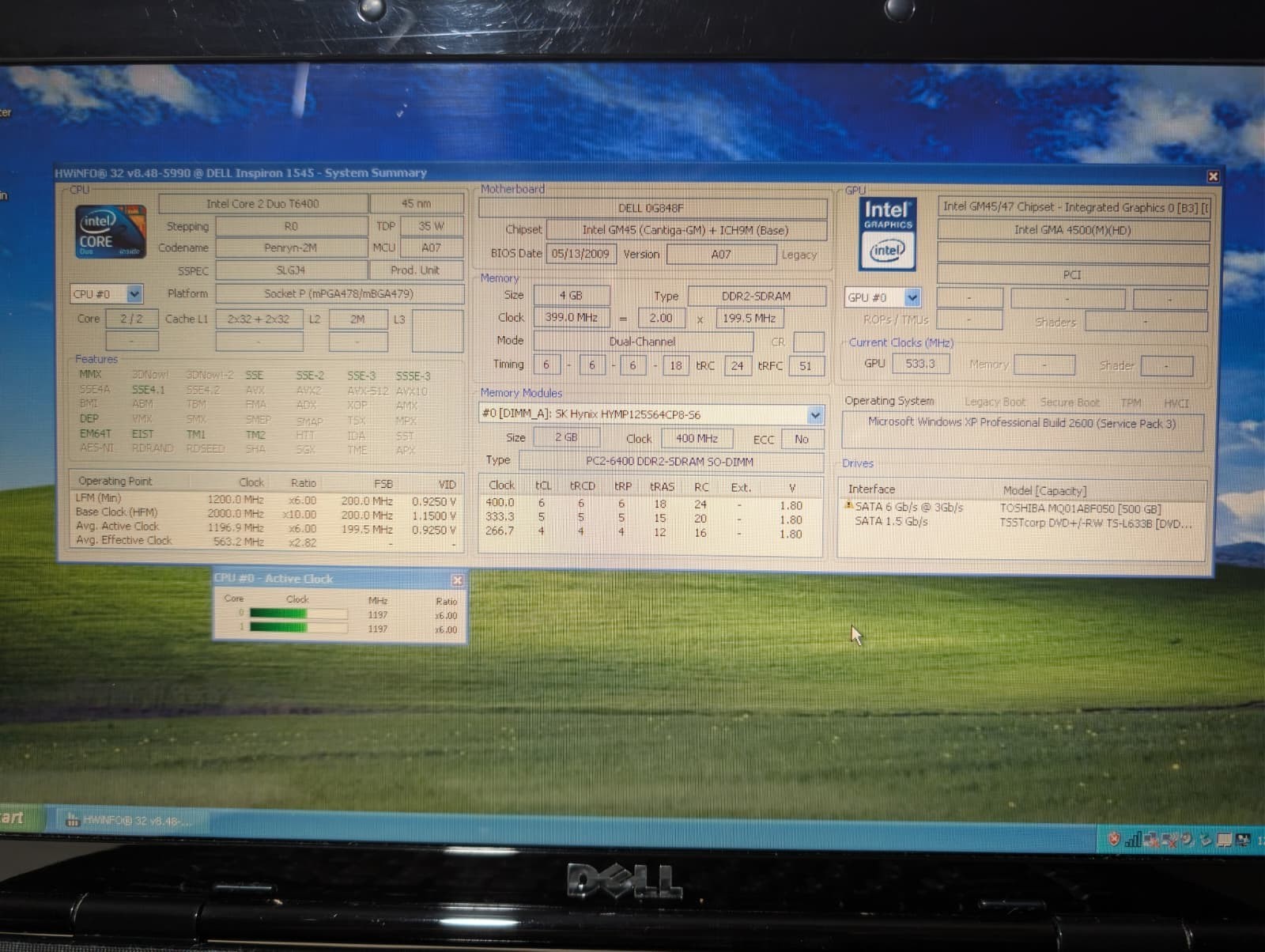Click the tRFC value 51 field
Screen dimensions: 1265x952
tap(806, 366)
